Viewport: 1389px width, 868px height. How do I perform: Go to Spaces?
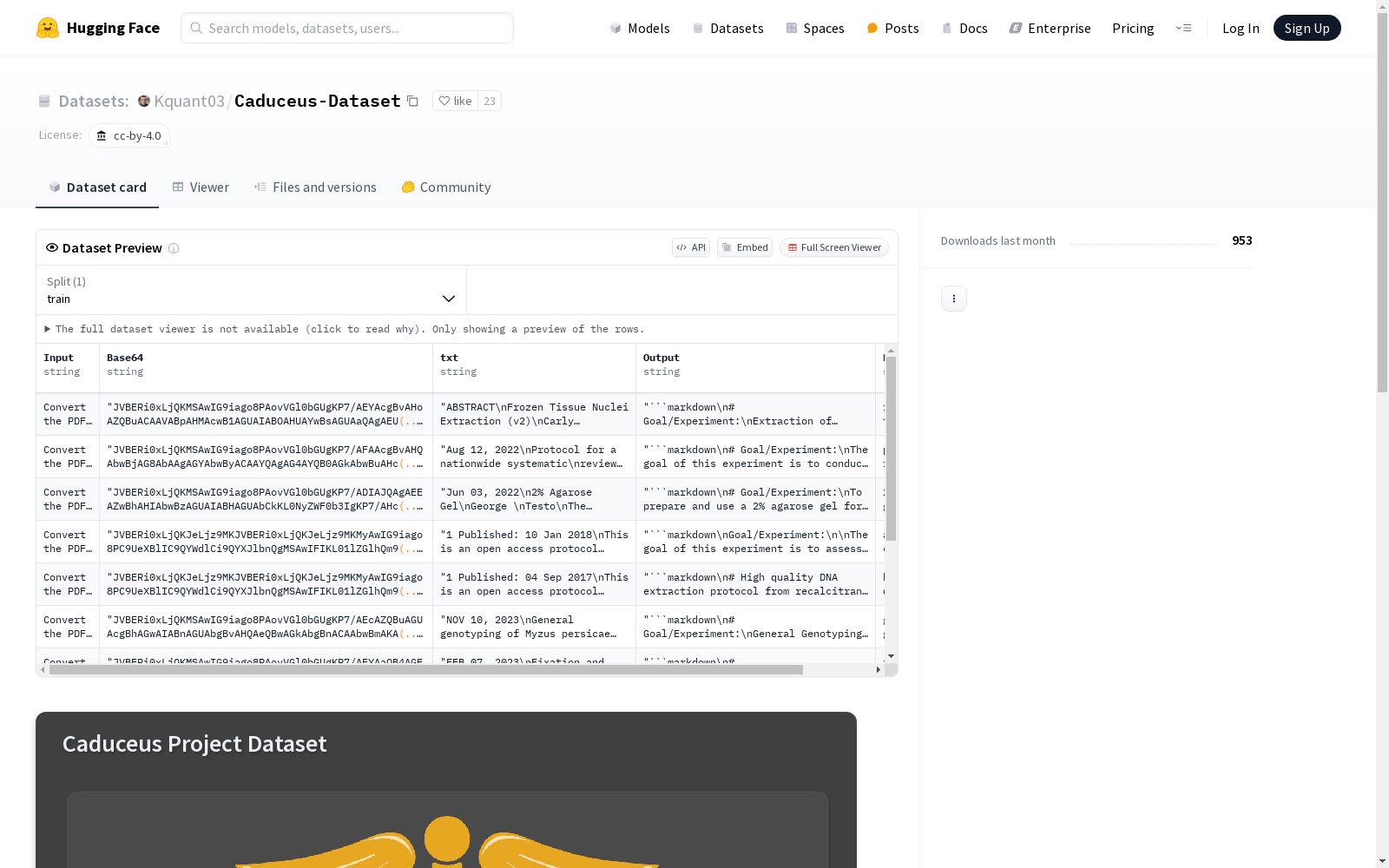tap(815, 28)
